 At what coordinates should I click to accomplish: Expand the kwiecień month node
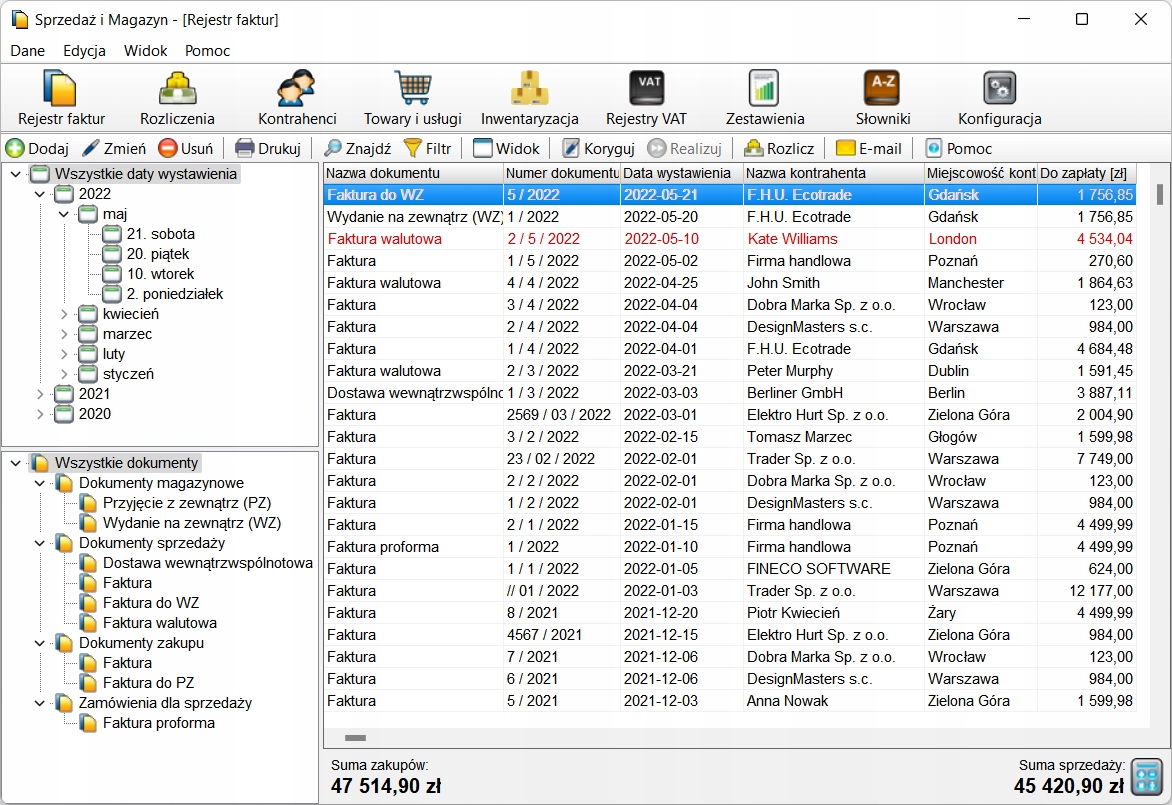[64, 314]
